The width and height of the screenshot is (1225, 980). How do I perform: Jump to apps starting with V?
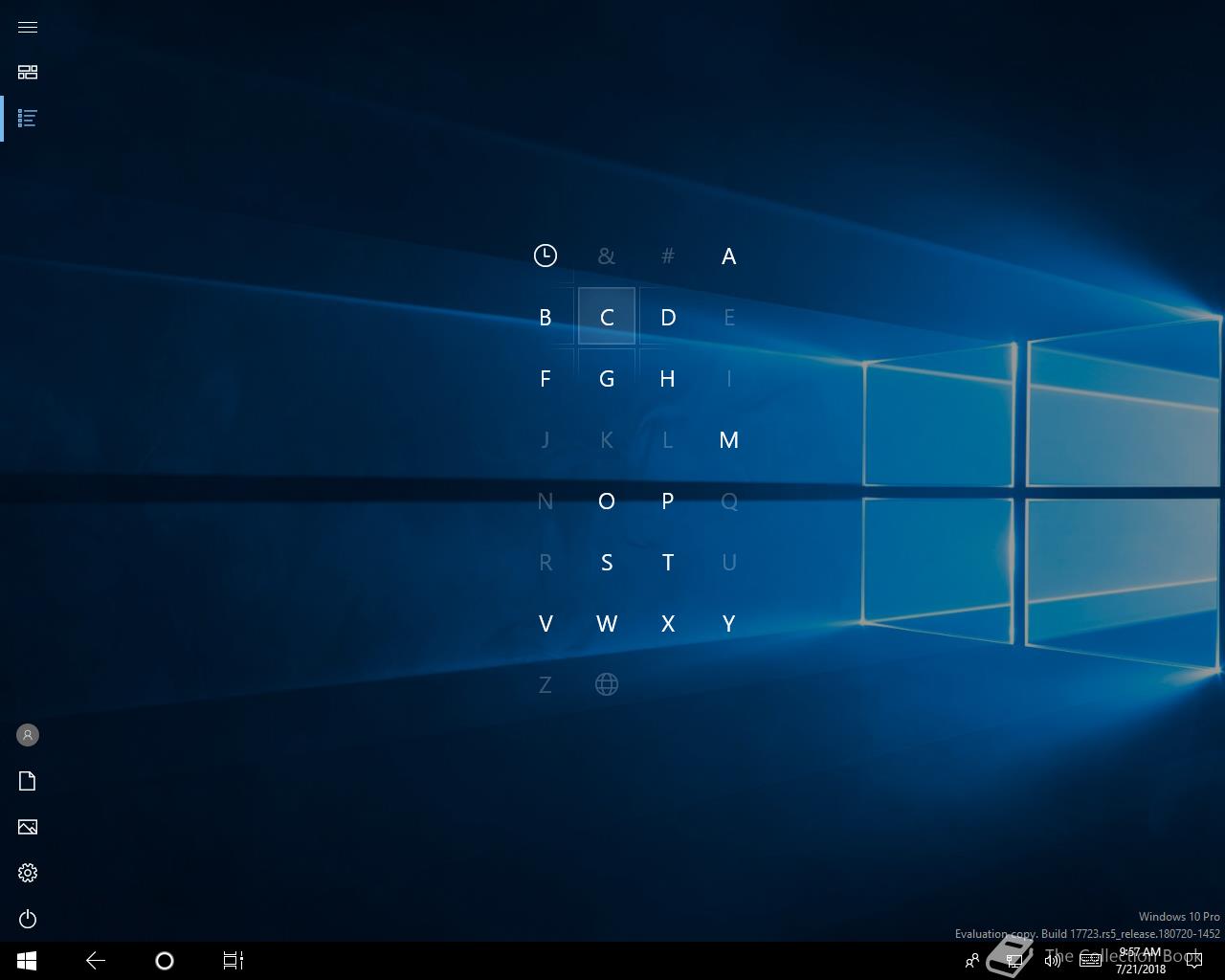click(x=546, y=623)
